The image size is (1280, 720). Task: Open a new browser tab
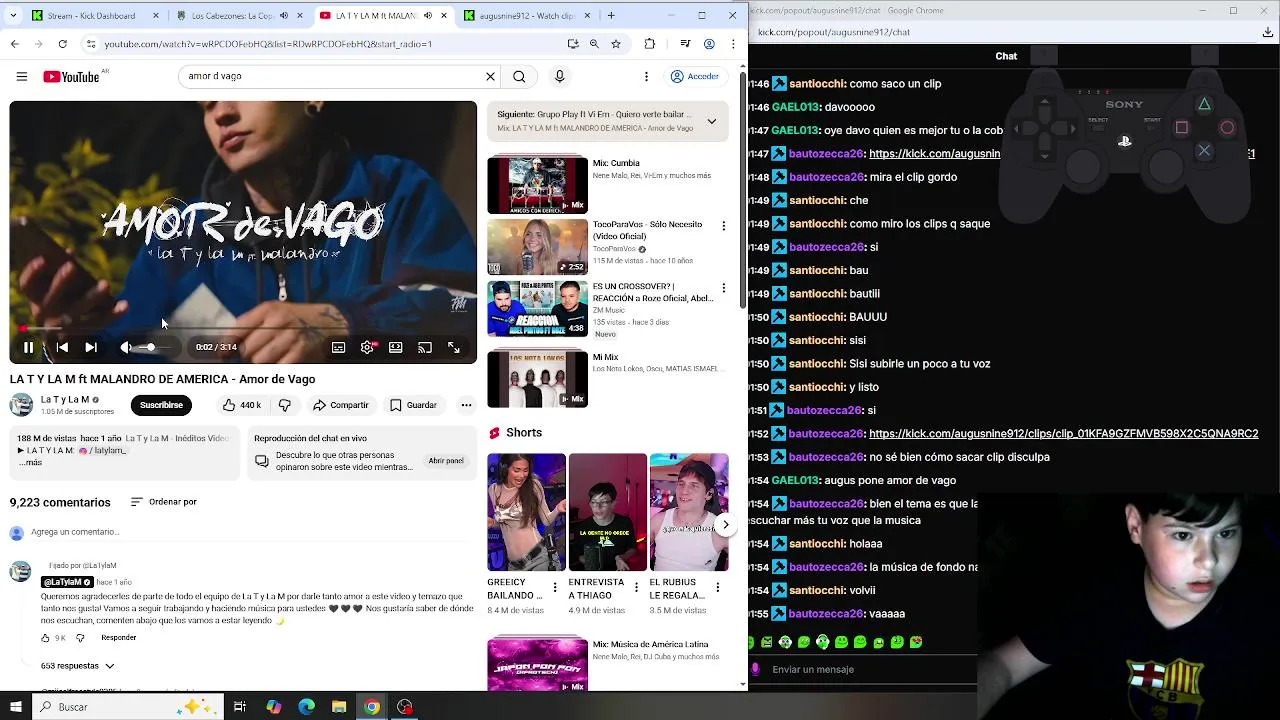pos(611,15)
